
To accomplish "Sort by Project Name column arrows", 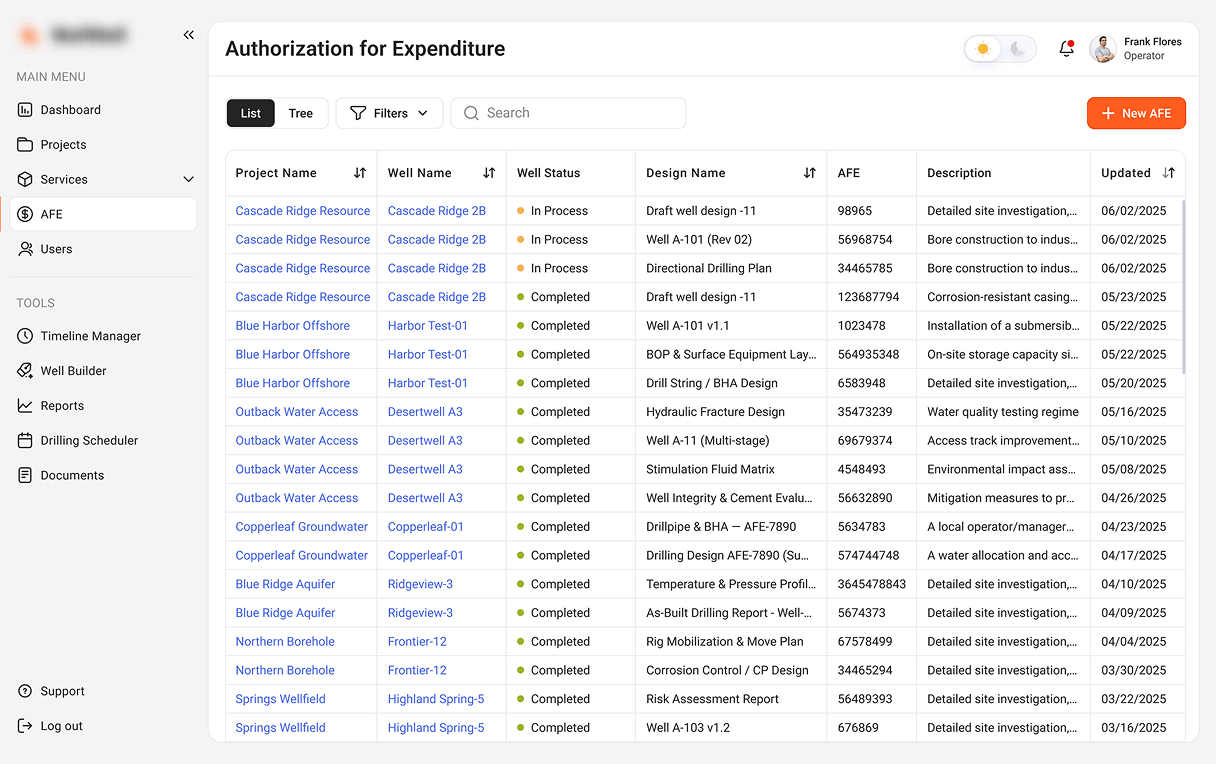I will (360, 173).
